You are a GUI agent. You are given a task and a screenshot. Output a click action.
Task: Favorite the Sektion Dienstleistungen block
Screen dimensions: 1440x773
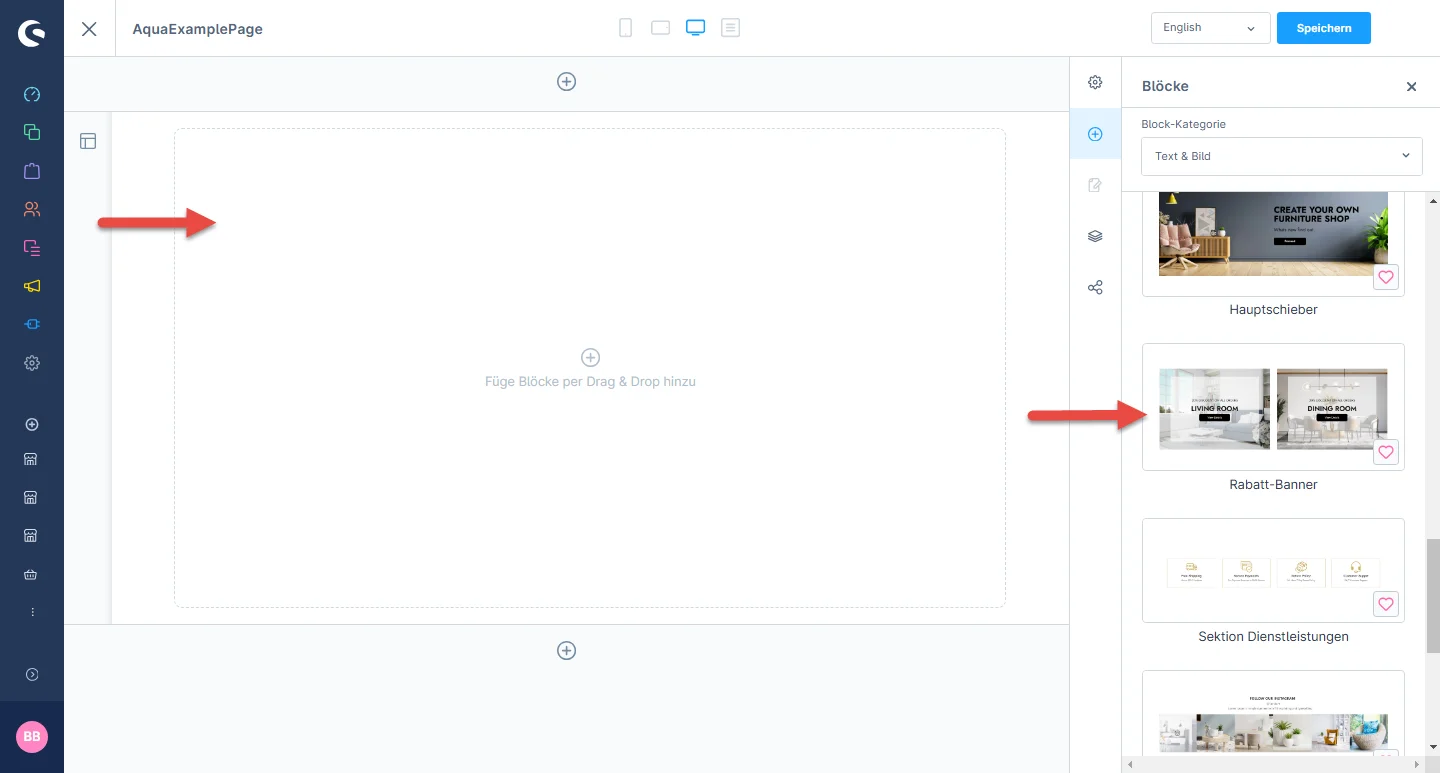[1385, 604]
